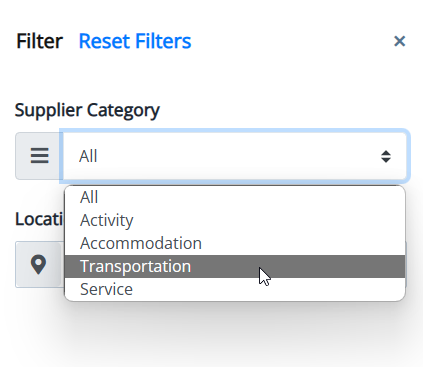
Task: Click the Reset Filters link
Action: click(135, 41)
